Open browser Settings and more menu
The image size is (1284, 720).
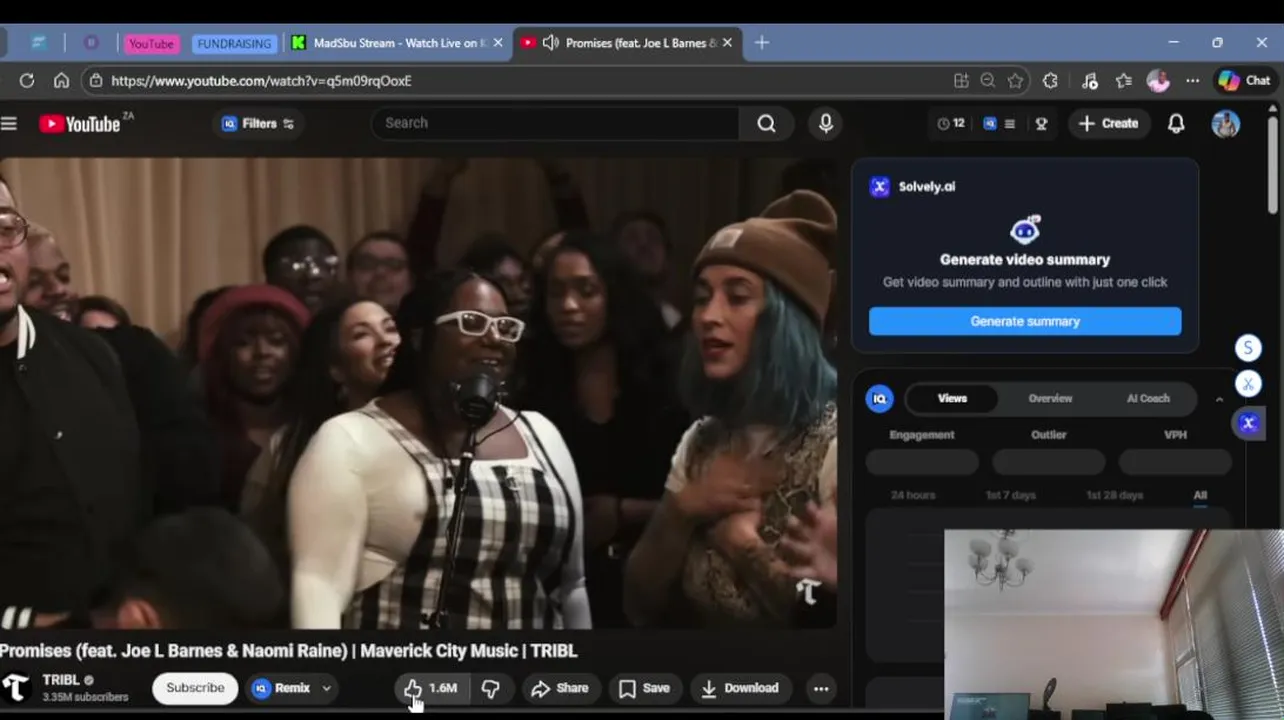pyautogui.click(x=1192, y=81)
